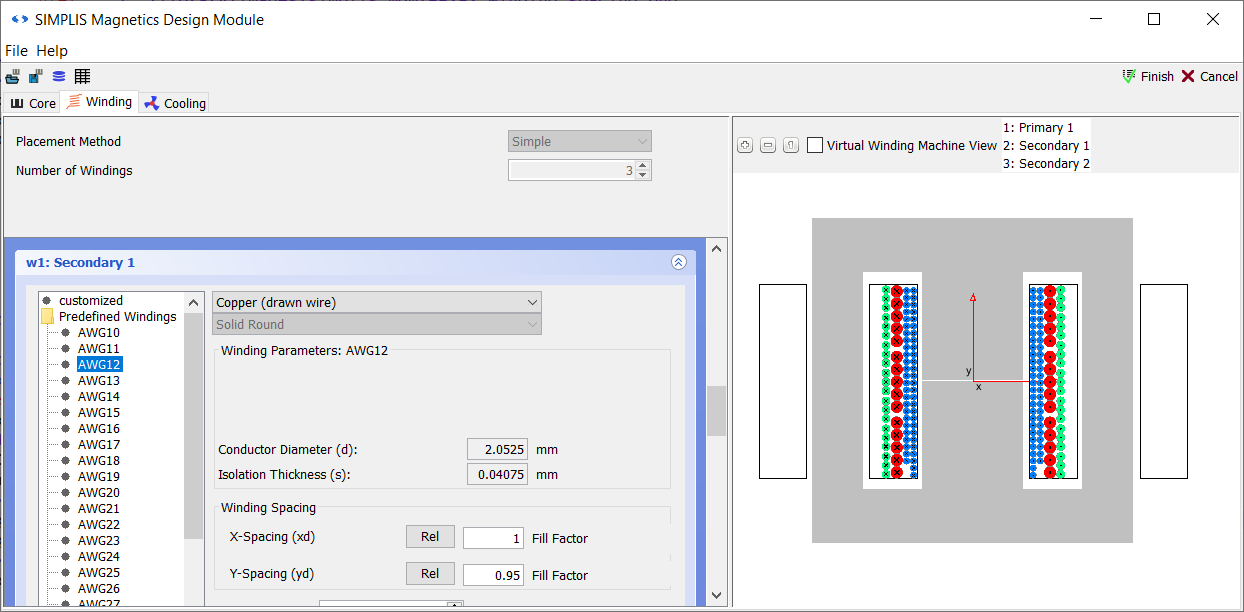This screenshot has width=1244, height=612.
Task: Click the Finish button
Action: (x=1147, y=77)
